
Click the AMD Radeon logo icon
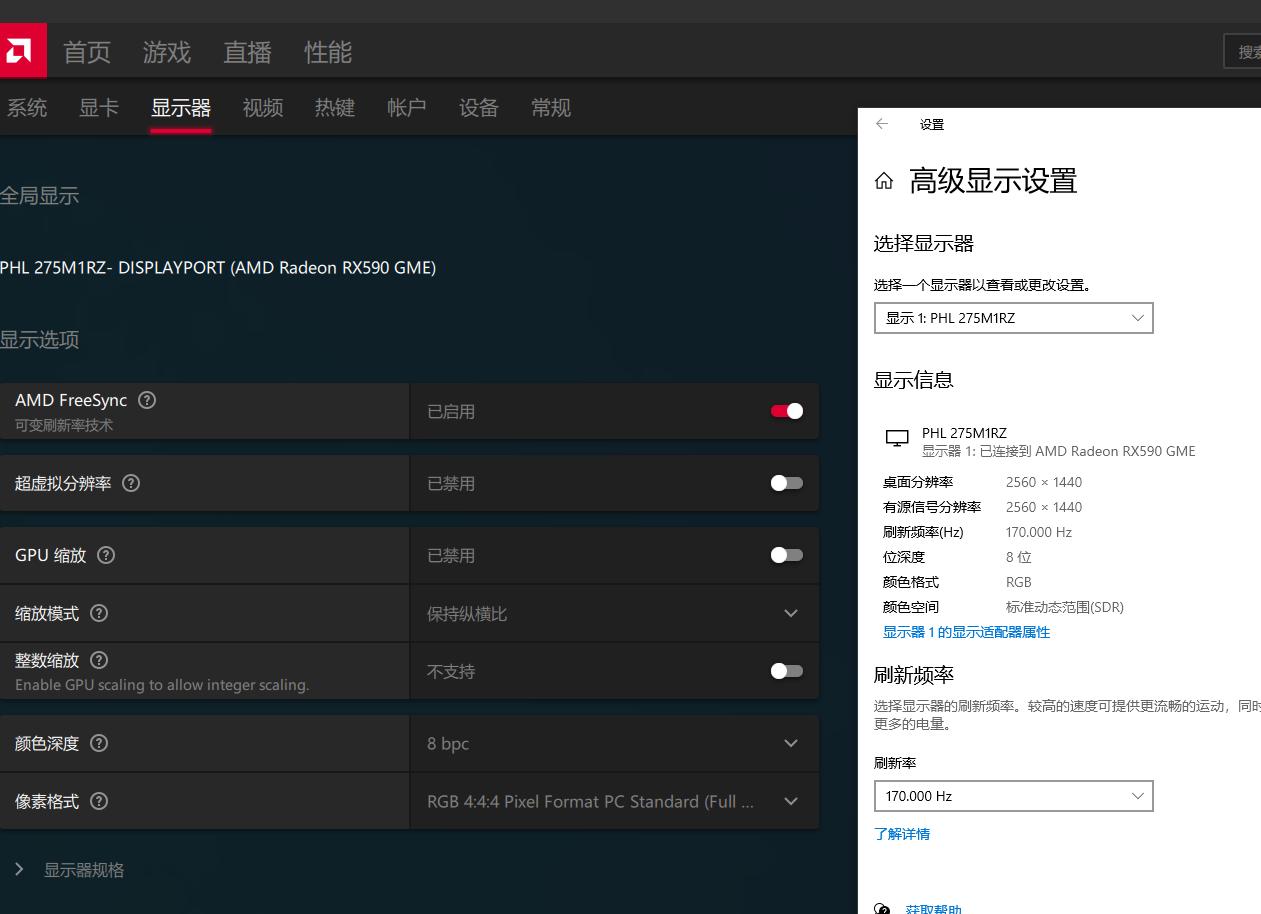[22, 49]
